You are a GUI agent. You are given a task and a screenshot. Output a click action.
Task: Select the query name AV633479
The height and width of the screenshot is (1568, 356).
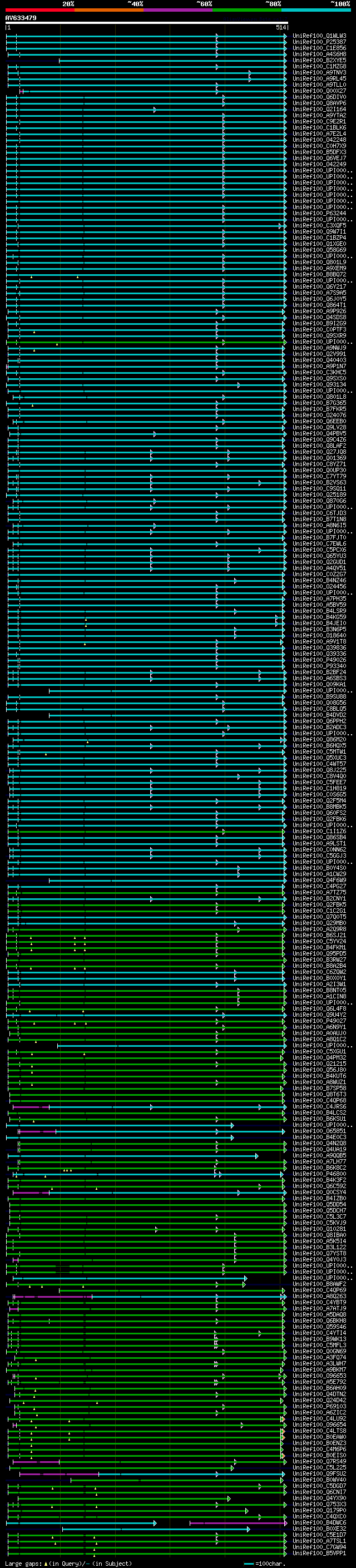[x=21, y=18]
